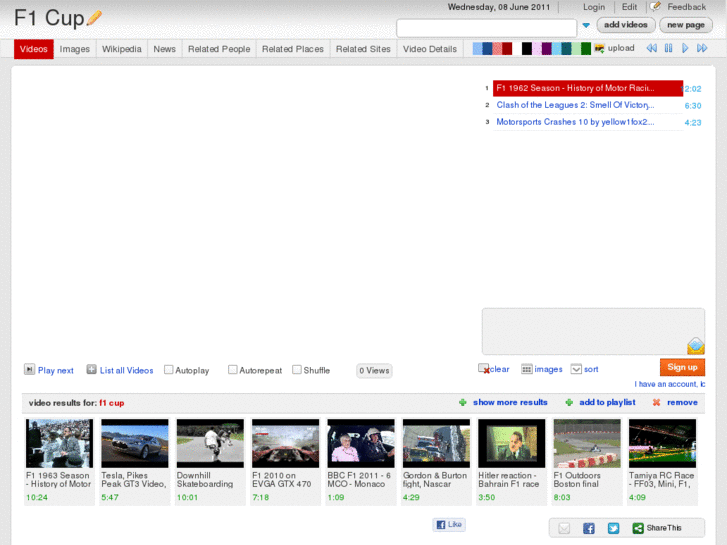Open the Gordon & Burton fight thumbnail
Screen dimensions: 727x545
pos(436,443)
